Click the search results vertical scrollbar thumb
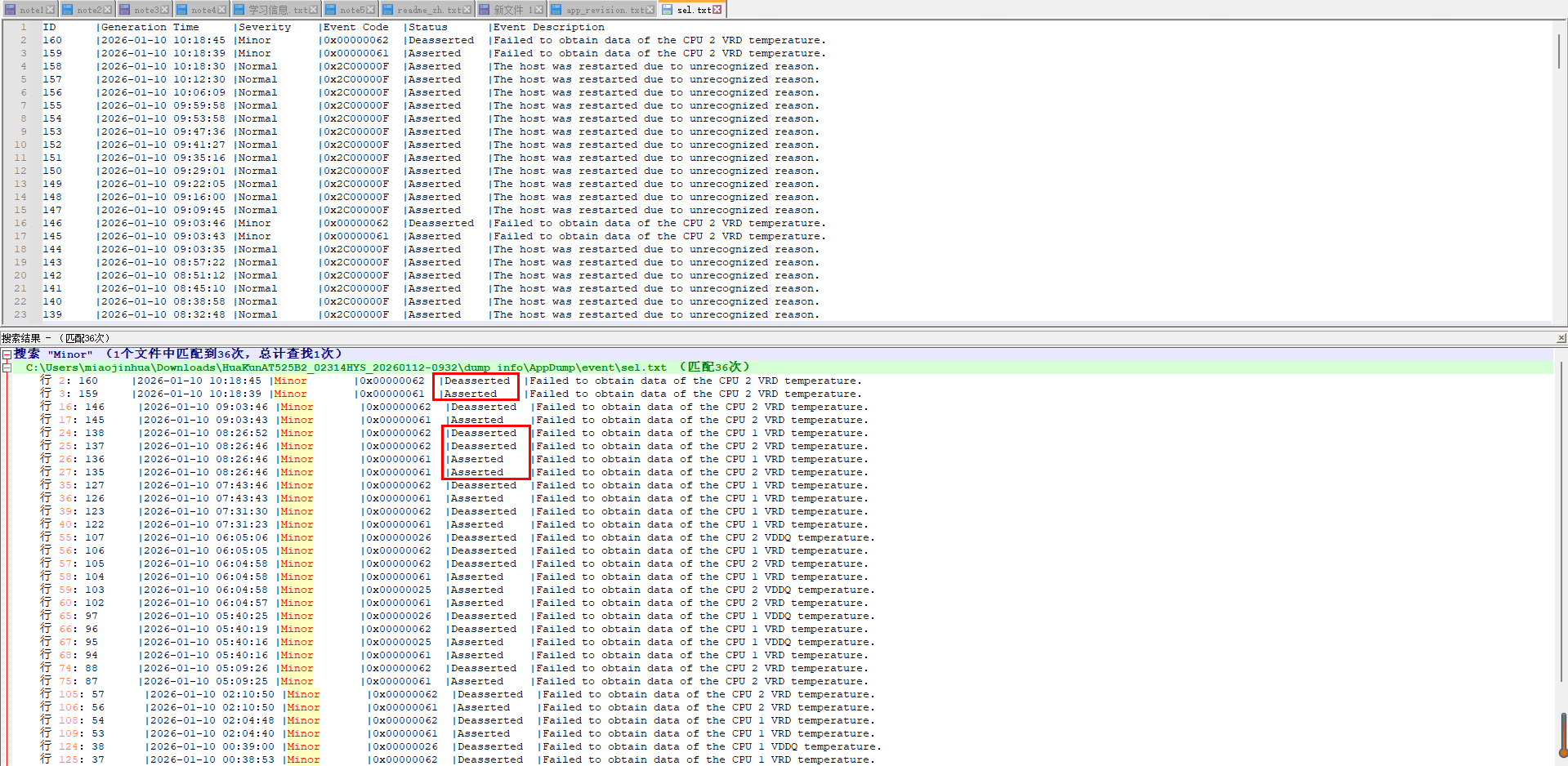The image size is (1568, 766). 1562,735
